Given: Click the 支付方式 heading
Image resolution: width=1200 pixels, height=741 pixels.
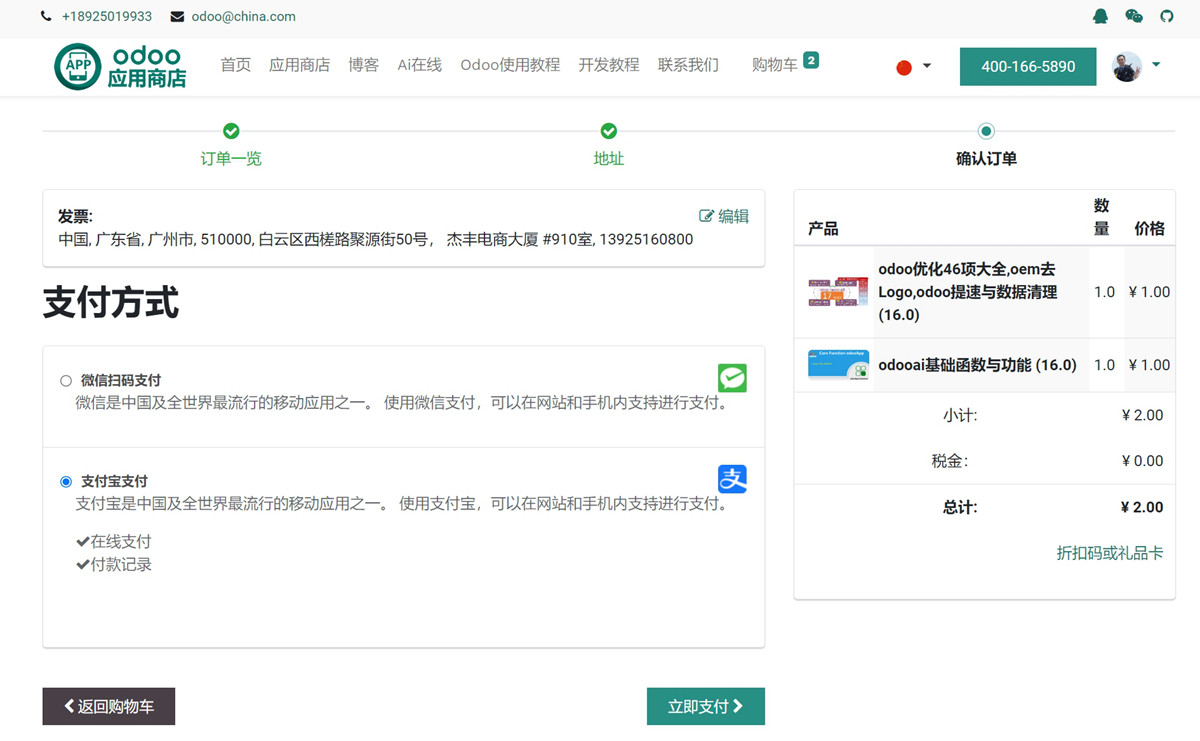Looking at the screenshot, I should (x=110, y=303).
